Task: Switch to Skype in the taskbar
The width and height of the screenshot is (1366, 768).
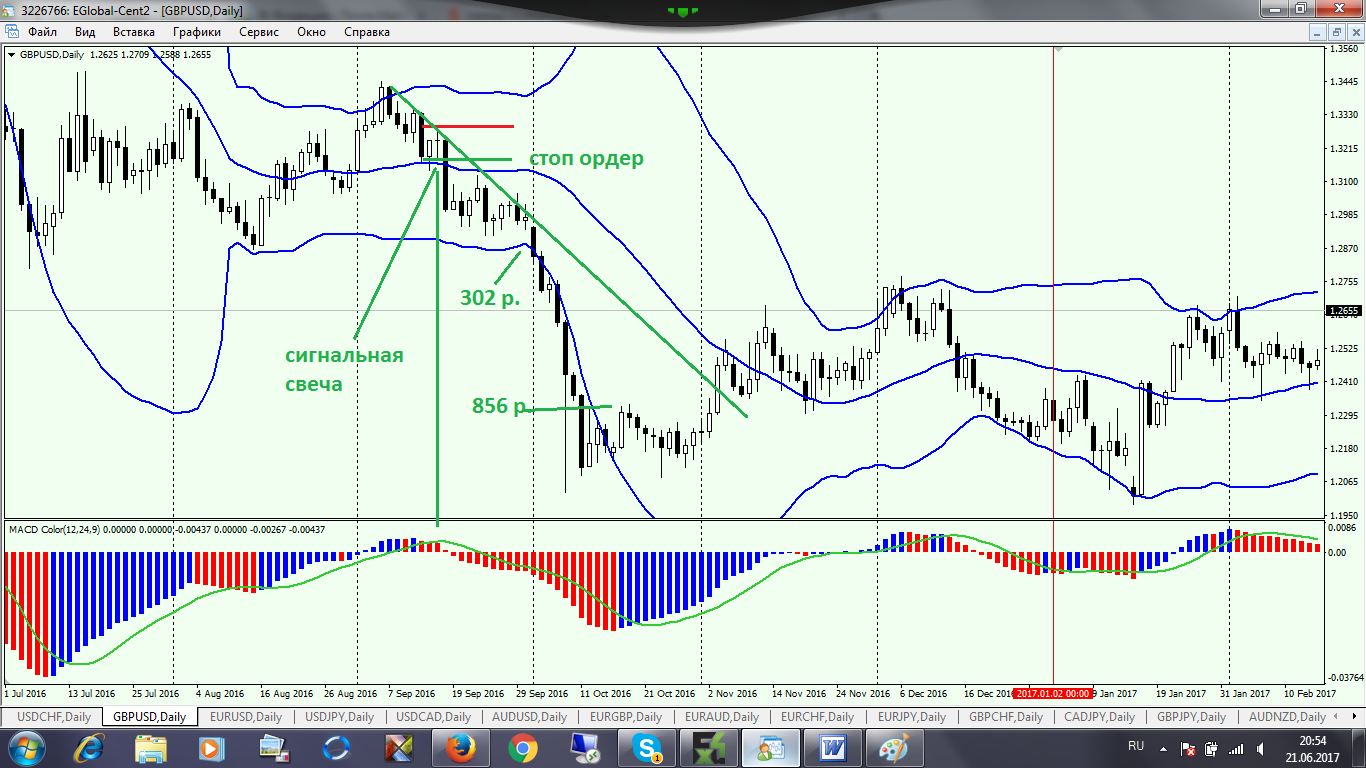Action: [645, 747]
